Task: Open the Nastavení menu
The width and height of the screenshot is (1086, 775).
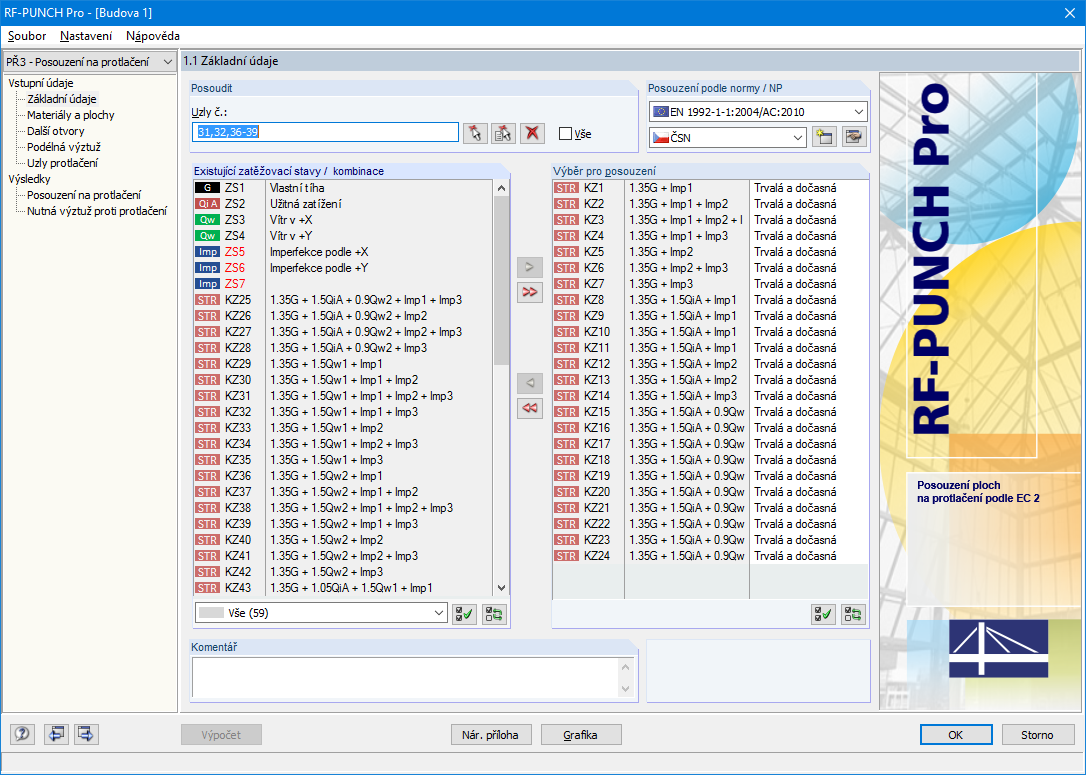Action: (86, 36)
